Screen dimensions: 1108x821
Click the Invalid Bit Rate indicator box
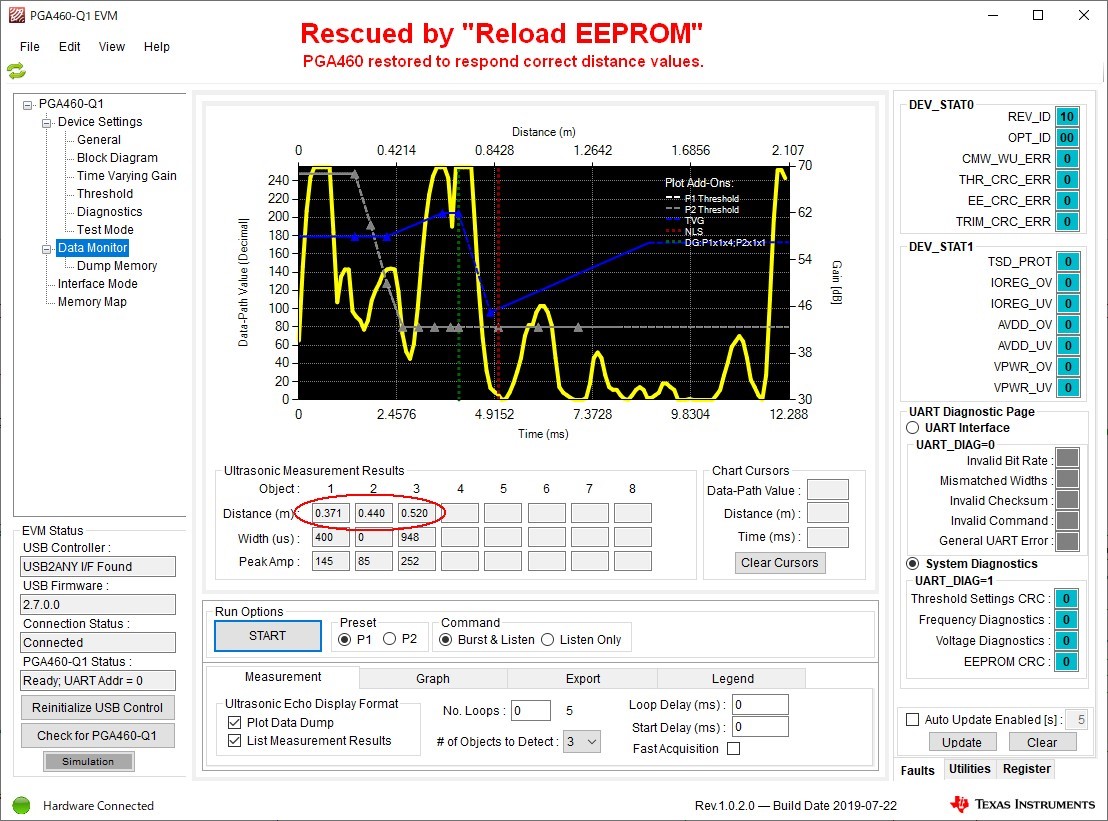point(1067,458)
